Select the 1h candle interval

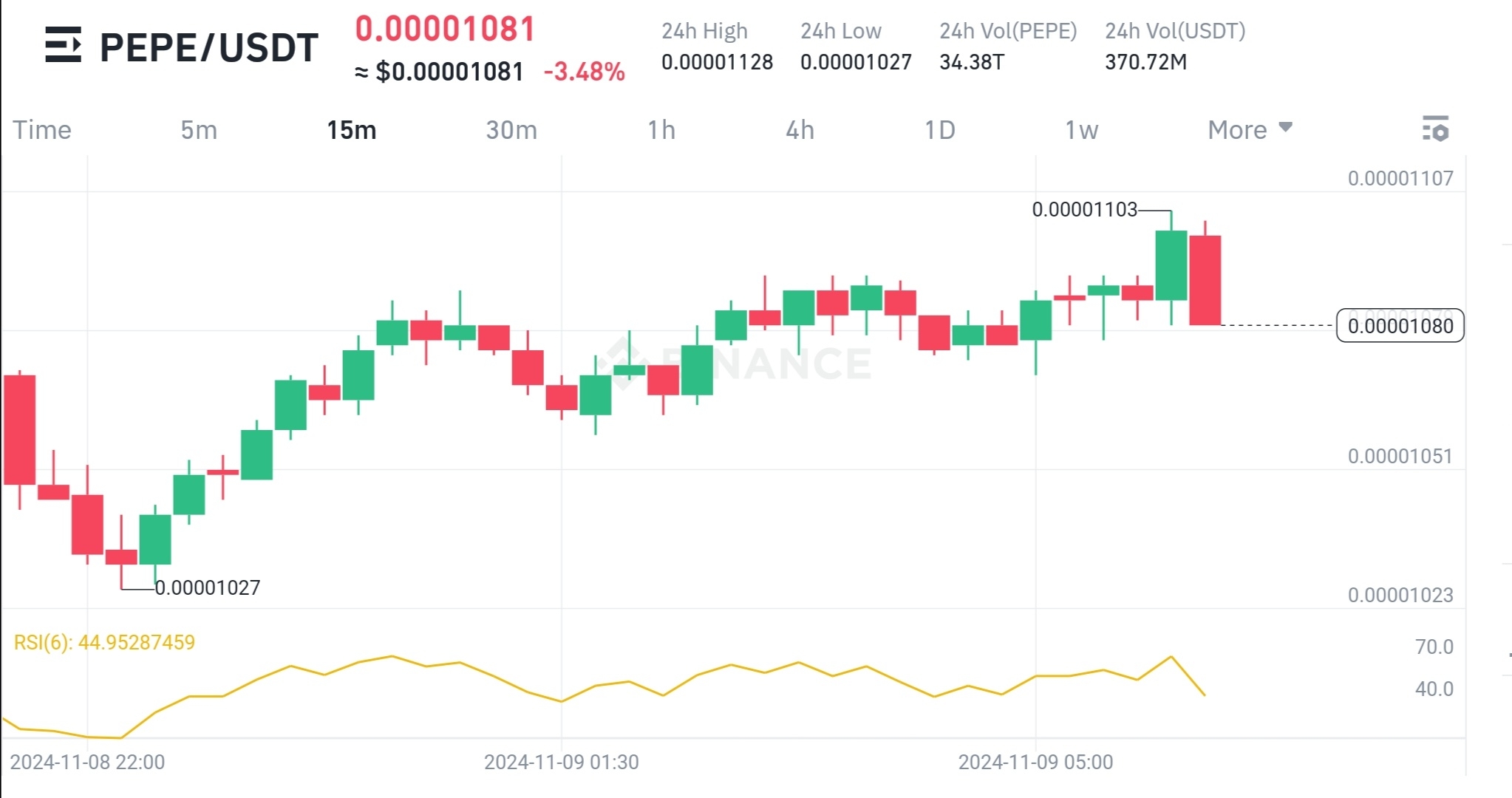[x=661, y=129]
